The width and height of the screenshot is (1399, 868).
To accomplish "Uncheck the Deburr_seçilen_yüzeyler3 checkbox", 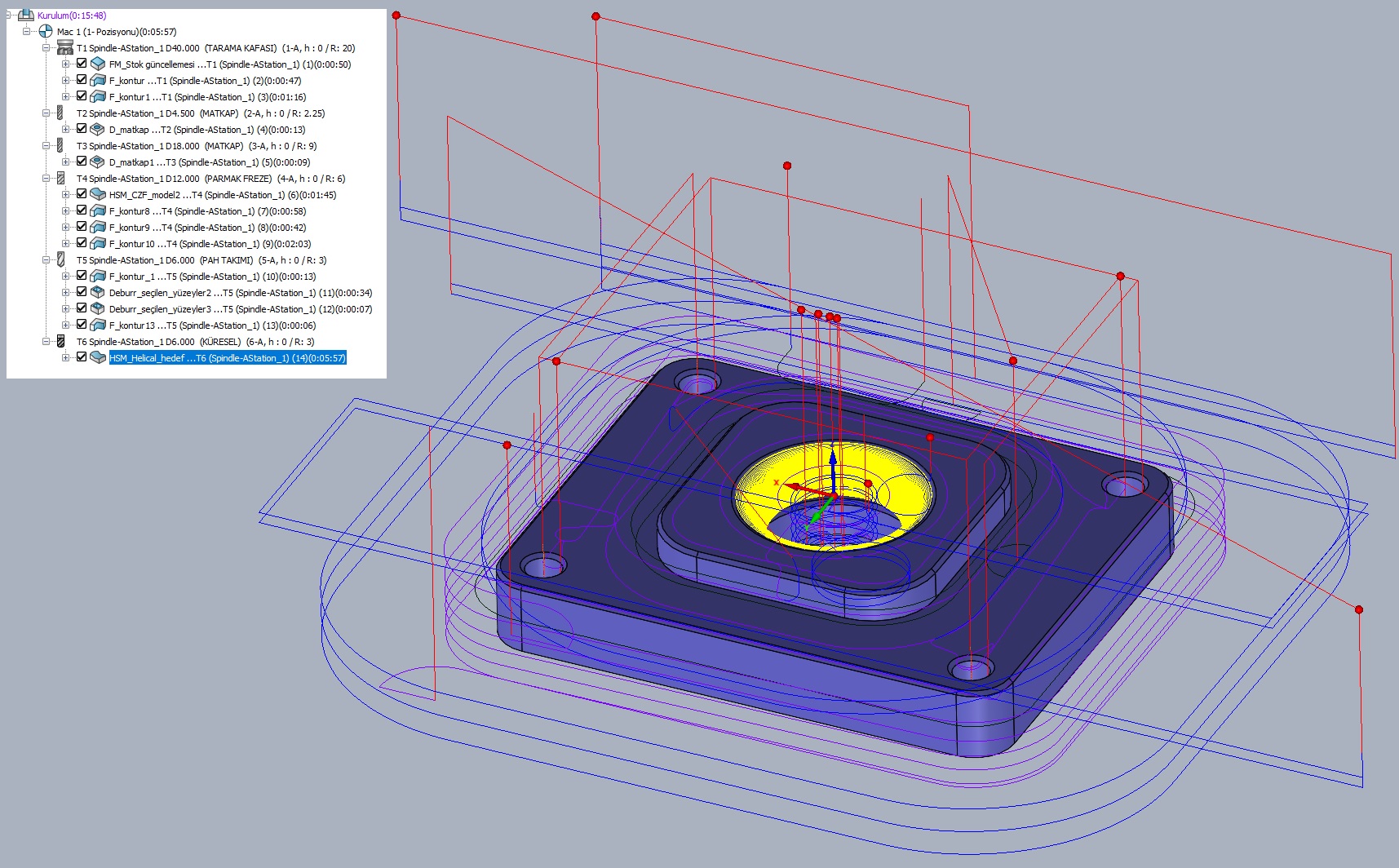I will click(x=82, y=308).
